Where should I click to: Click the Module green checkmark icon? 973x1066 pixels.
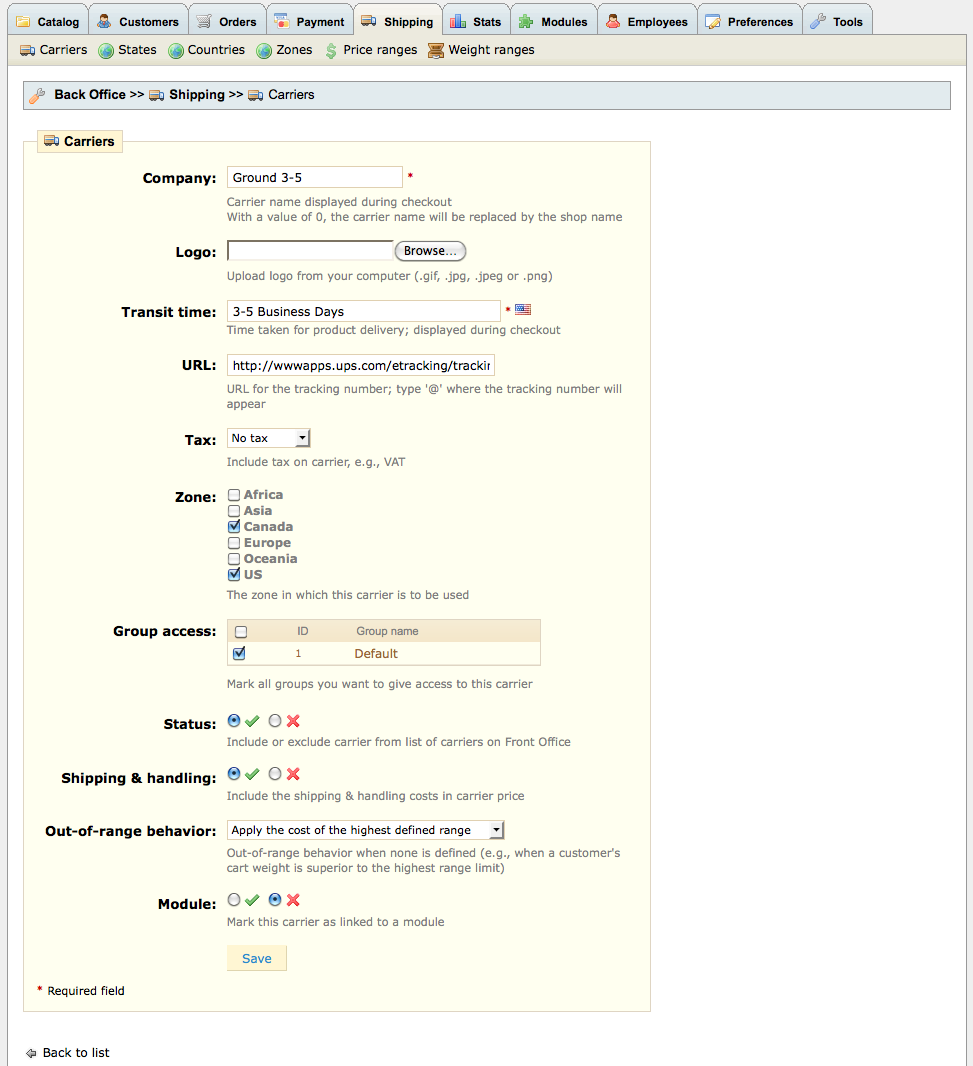pos(252,900)
